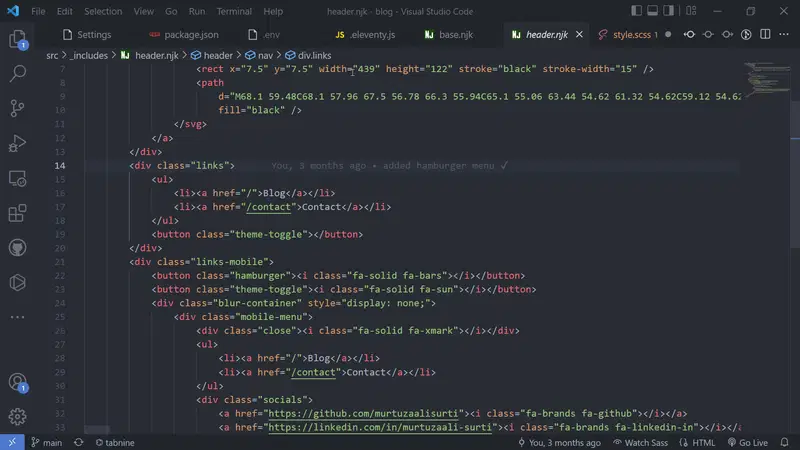800x450 pixels.
Task: Start the Go Live server
Action: click(748, 442)
